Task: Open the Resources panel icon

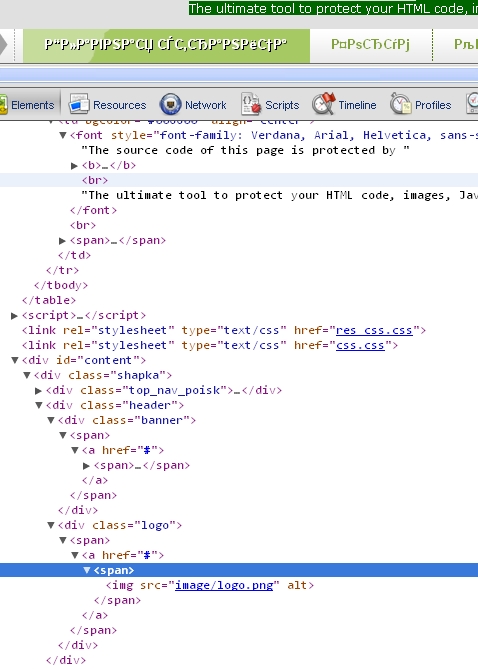Action: 79,104
